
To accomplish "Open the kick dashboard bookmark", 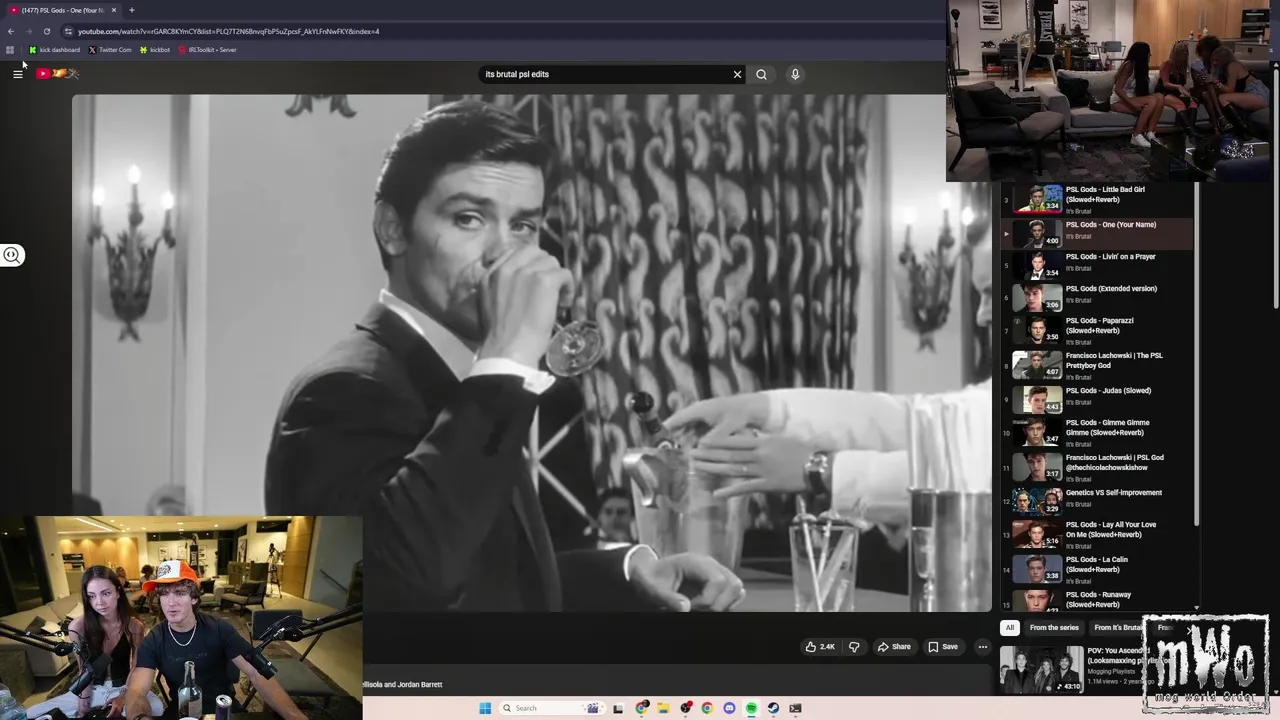I will coord(55,50).
